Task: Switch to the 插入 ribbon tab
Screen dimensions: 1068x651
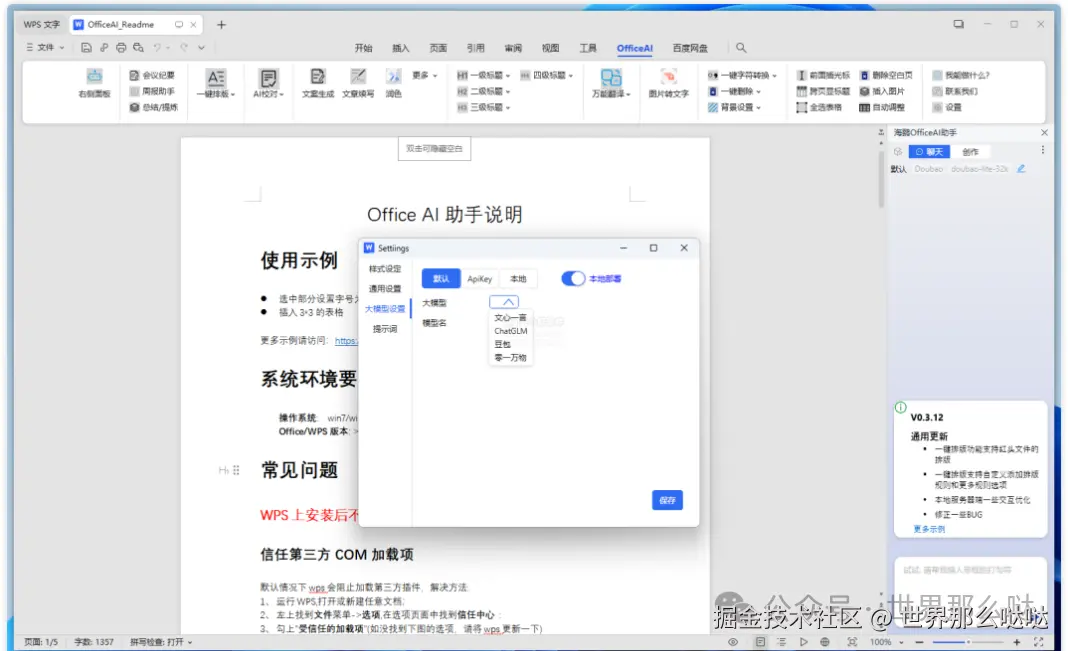Action: click(x=400, y=48)
